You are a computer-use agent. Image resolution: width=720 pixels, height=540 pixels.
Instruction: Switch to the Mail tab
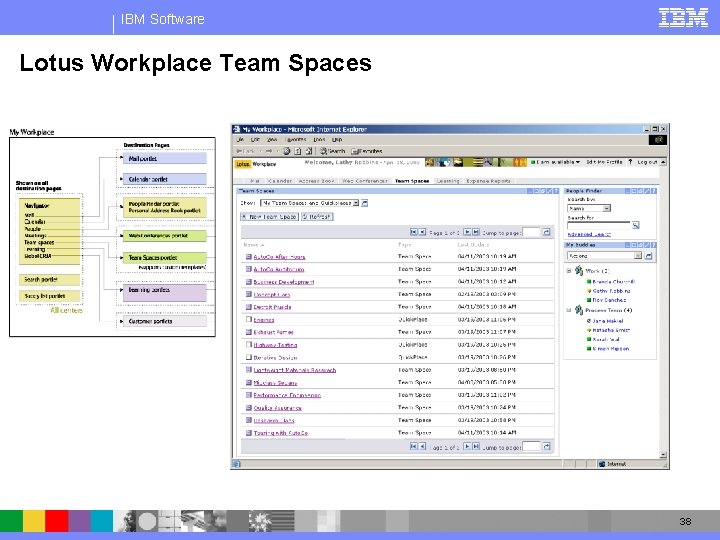pyautogui.click(x=255, y=181)
